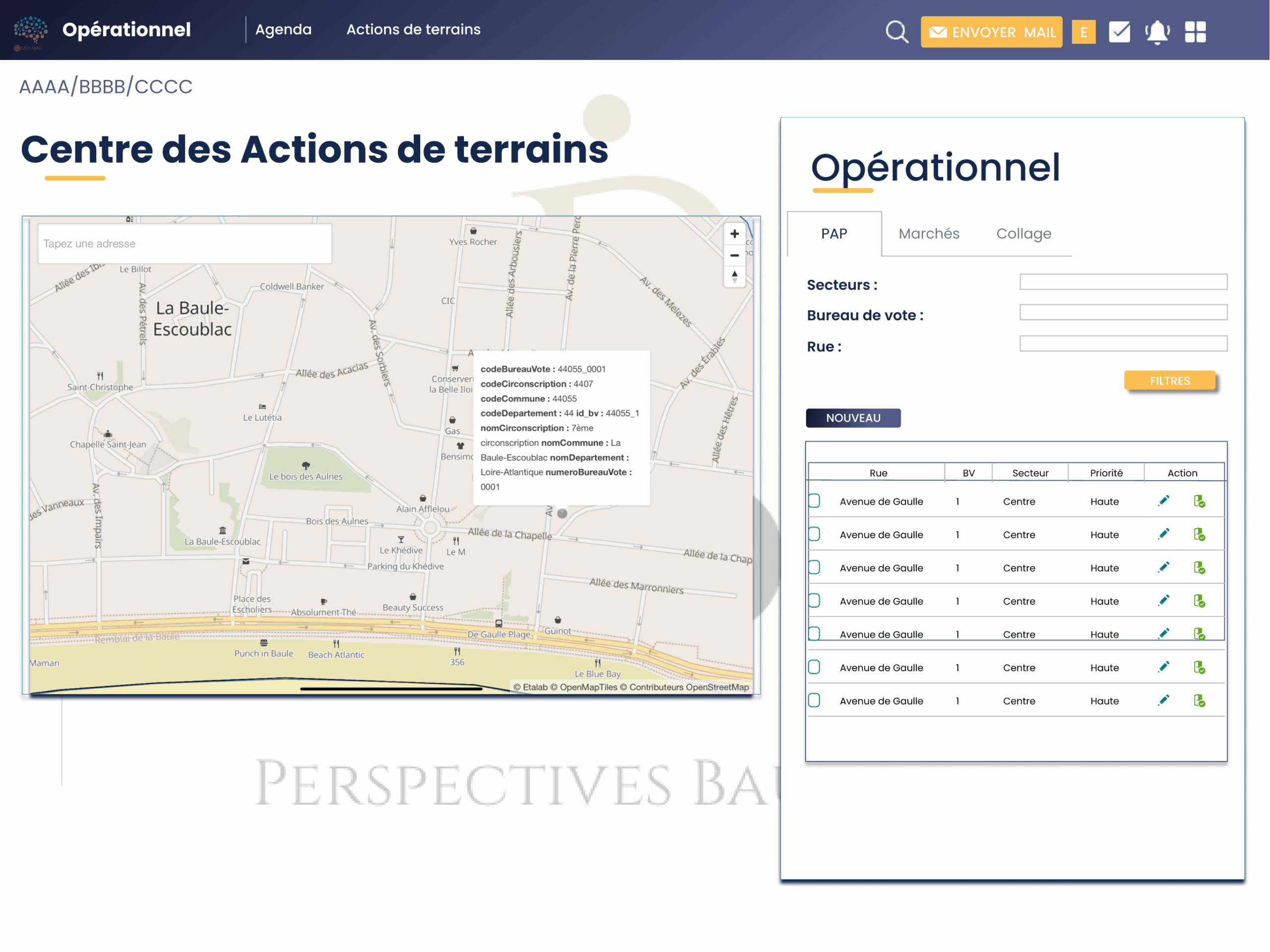Click the AAAA/BBBB/CCCC breadcrumb

pos(106,87)
